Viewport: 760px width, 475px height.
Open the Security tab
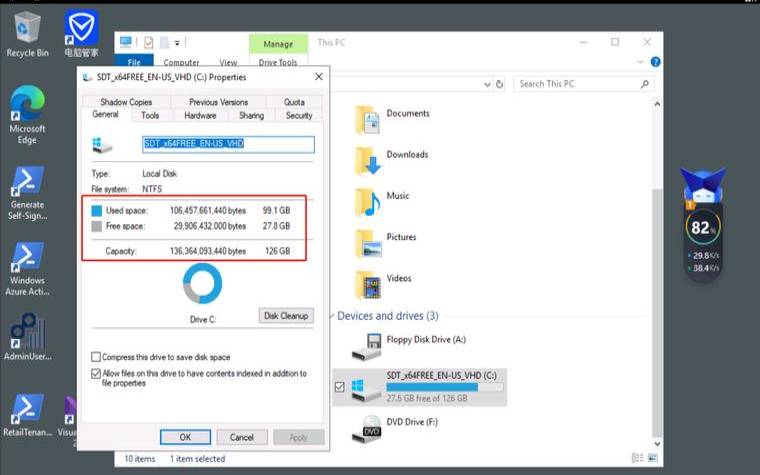(299, 115)
